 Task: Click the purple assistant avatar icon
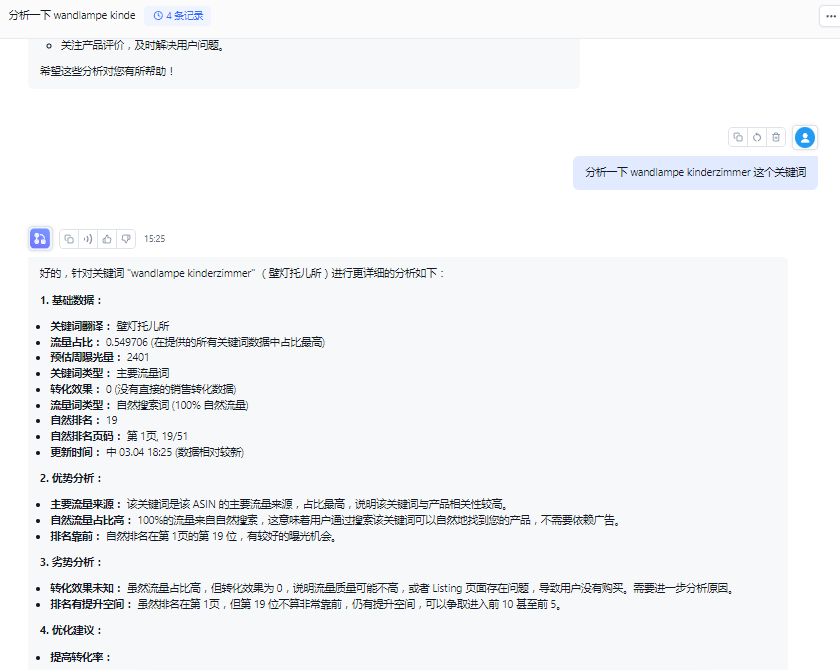tap(40, 239)
